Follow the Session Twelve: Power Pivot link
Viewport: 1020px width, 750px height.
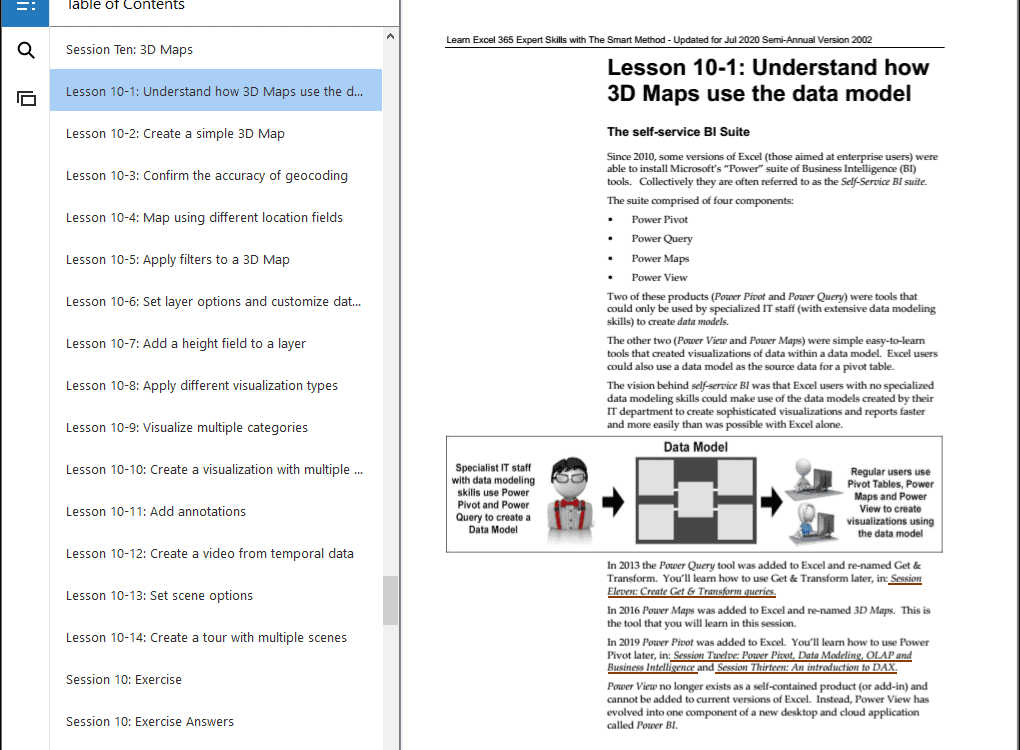pos(792,655)
